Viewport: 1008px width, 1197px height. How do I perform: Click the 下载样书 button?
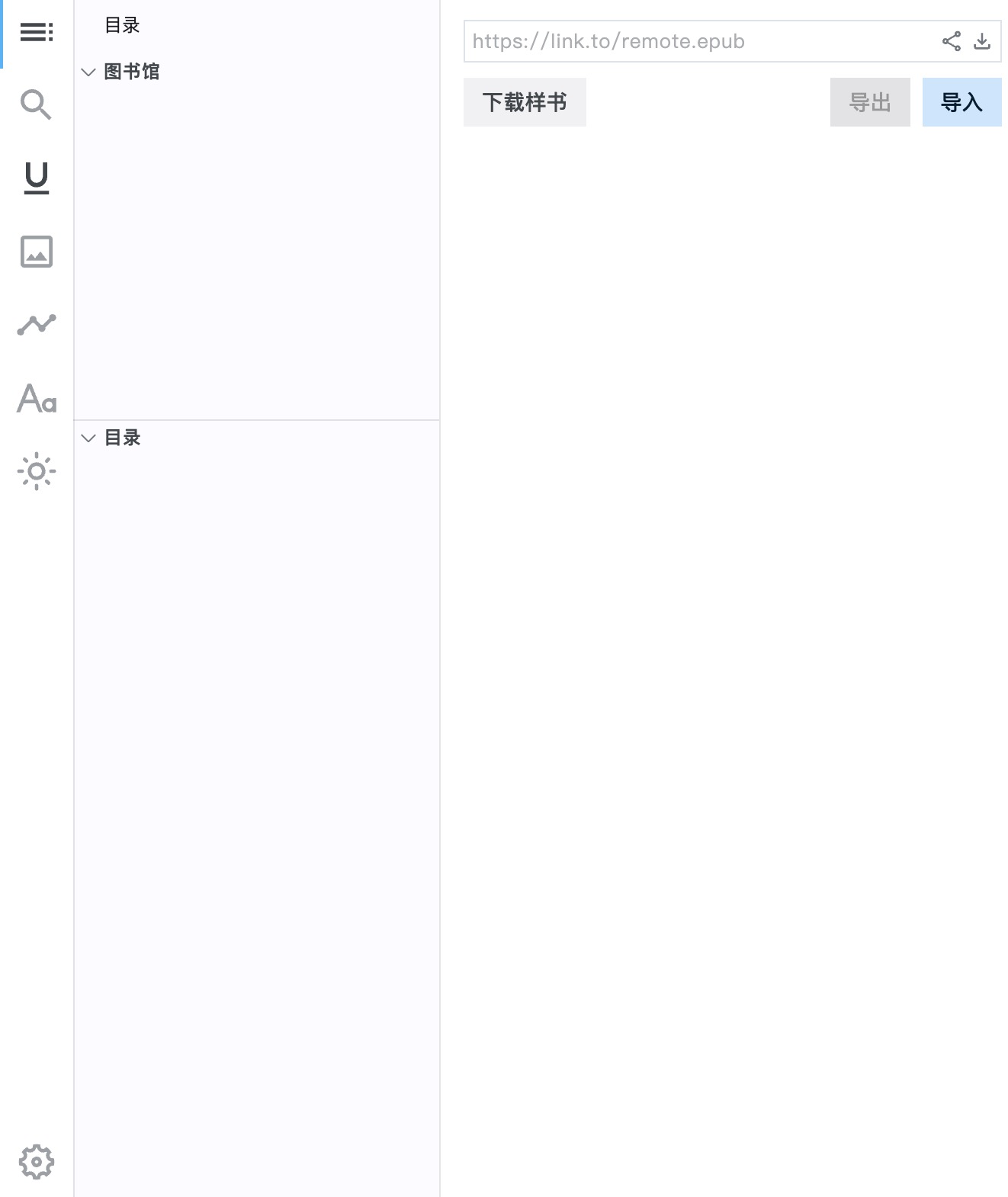tap(525, 102)
